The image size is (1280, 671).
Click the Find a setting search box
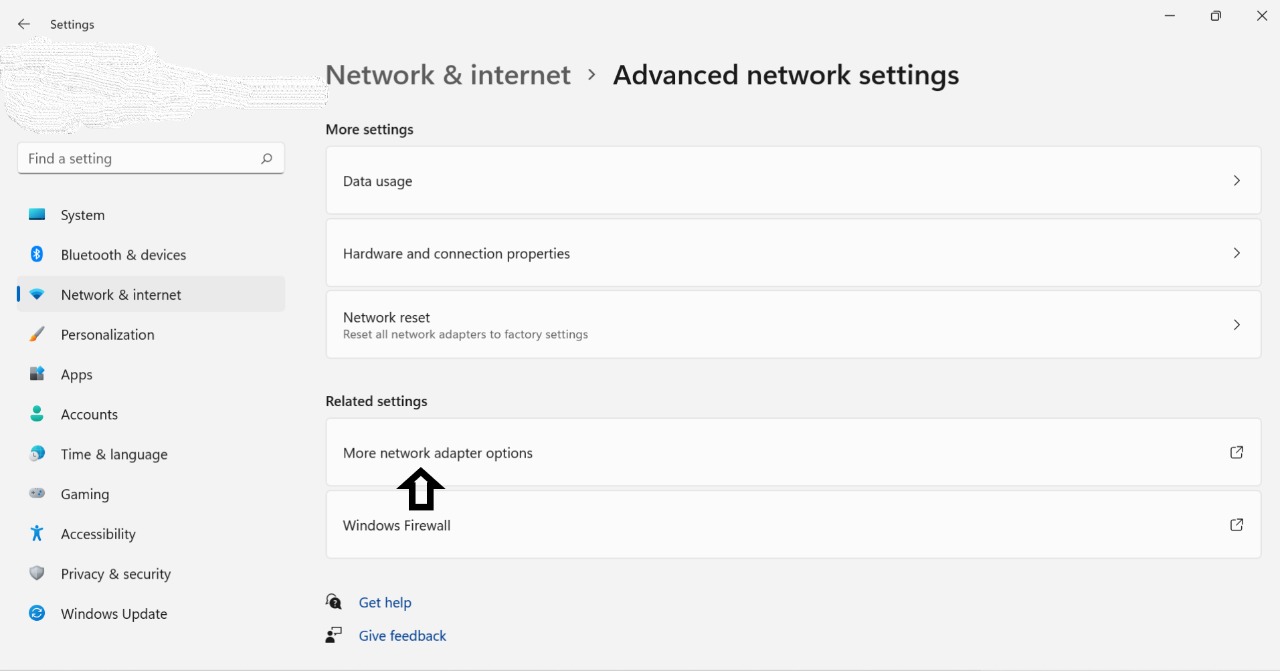pyautogui.click(x=140, y=159)
